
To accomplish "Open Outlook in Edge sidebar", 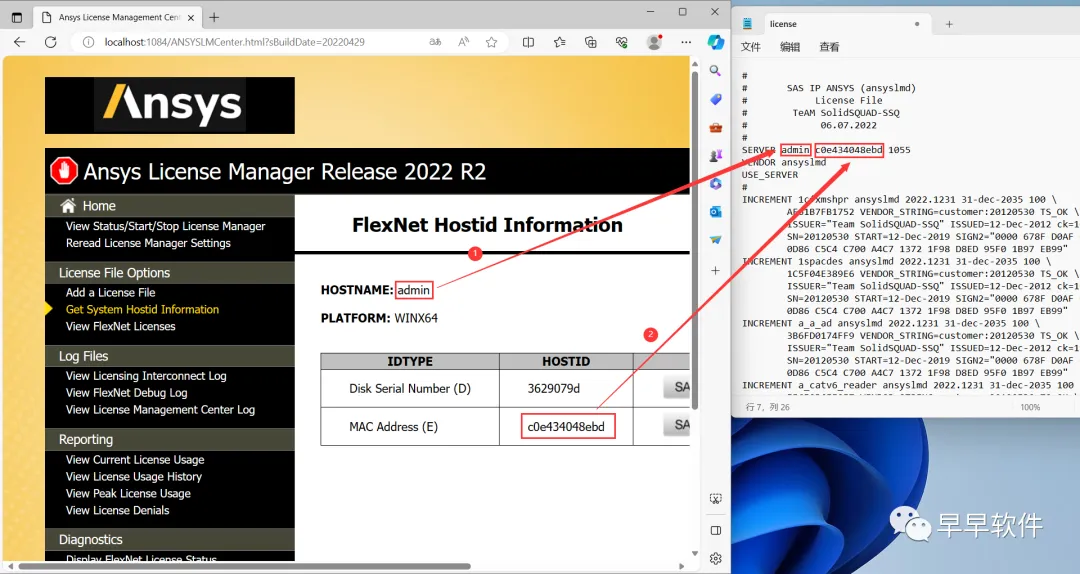I will tap(716, 212).
